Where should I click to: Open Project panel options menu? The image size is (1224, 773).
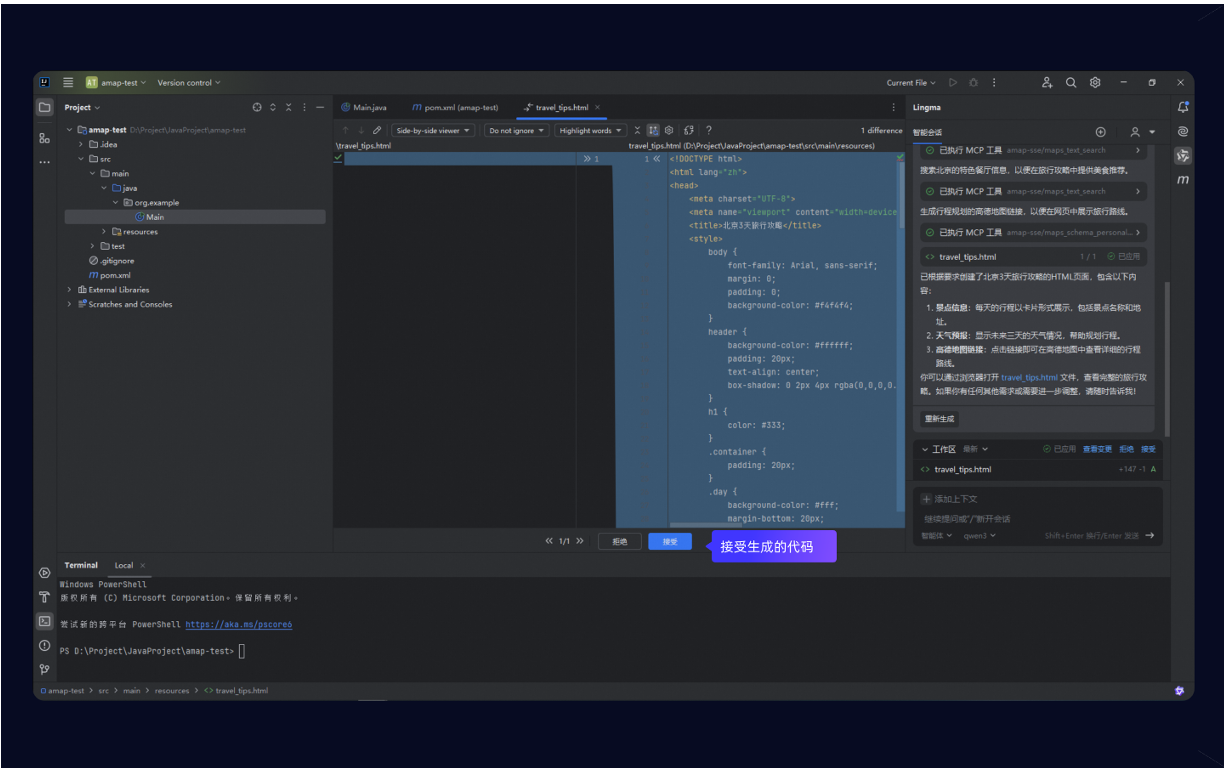tap(304, 107)
